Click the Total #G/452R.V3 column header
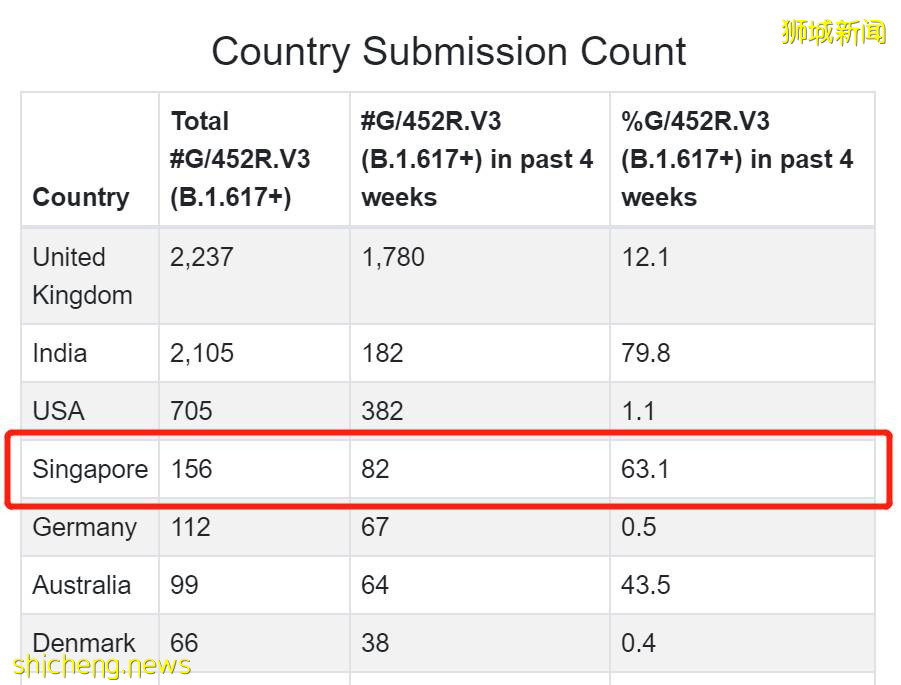901x685 pixels. [240, 159]
